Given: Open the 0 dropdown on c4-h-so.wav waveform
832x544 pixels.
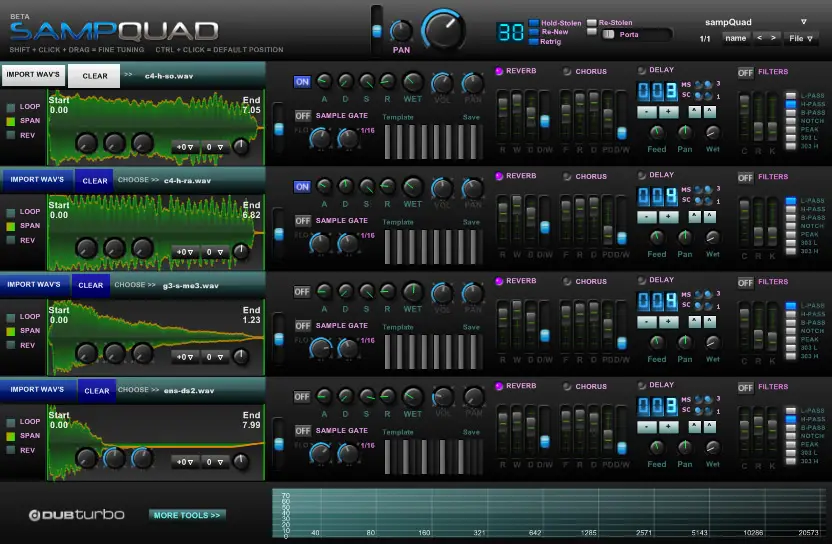Looking at the screenshot, I should (x=215, y=147).
